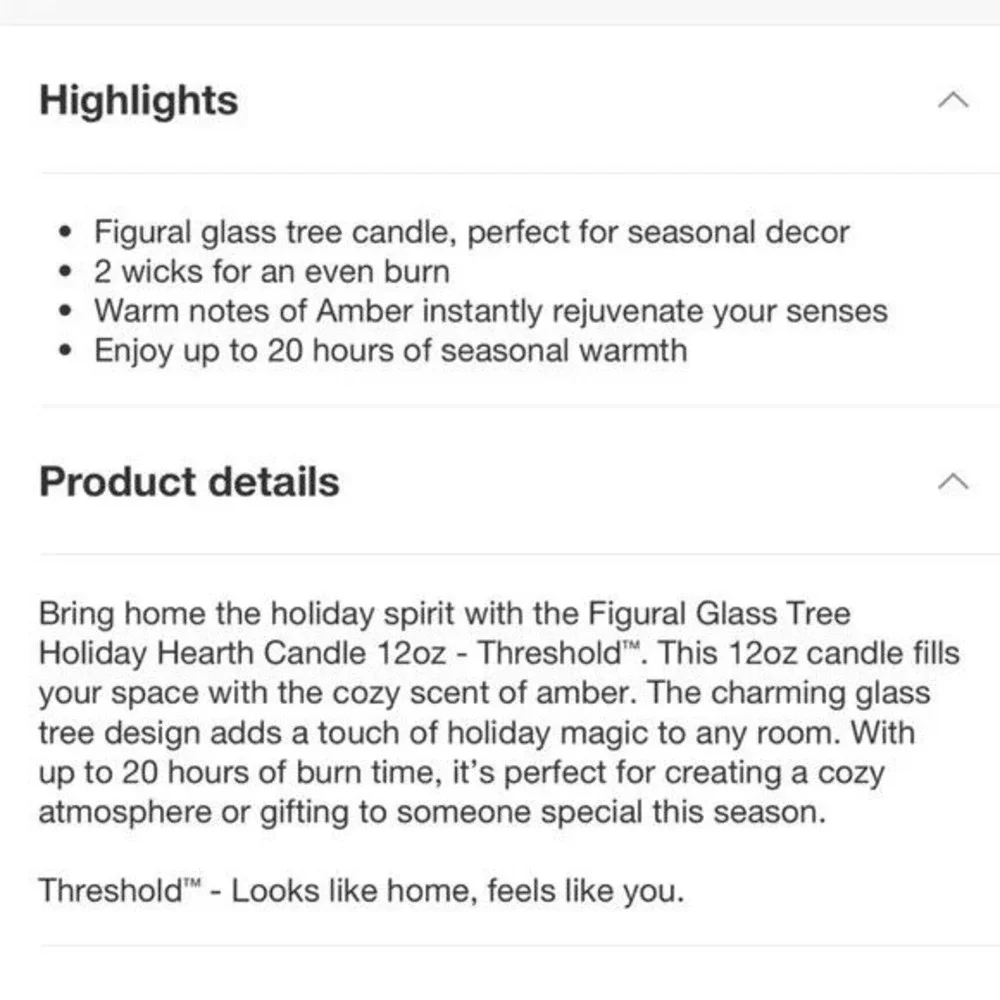The height and width of the screenshot is (1000, 1000).
Task: Click "Looks like home, feels like you." tagline
Action: [457, 890]
